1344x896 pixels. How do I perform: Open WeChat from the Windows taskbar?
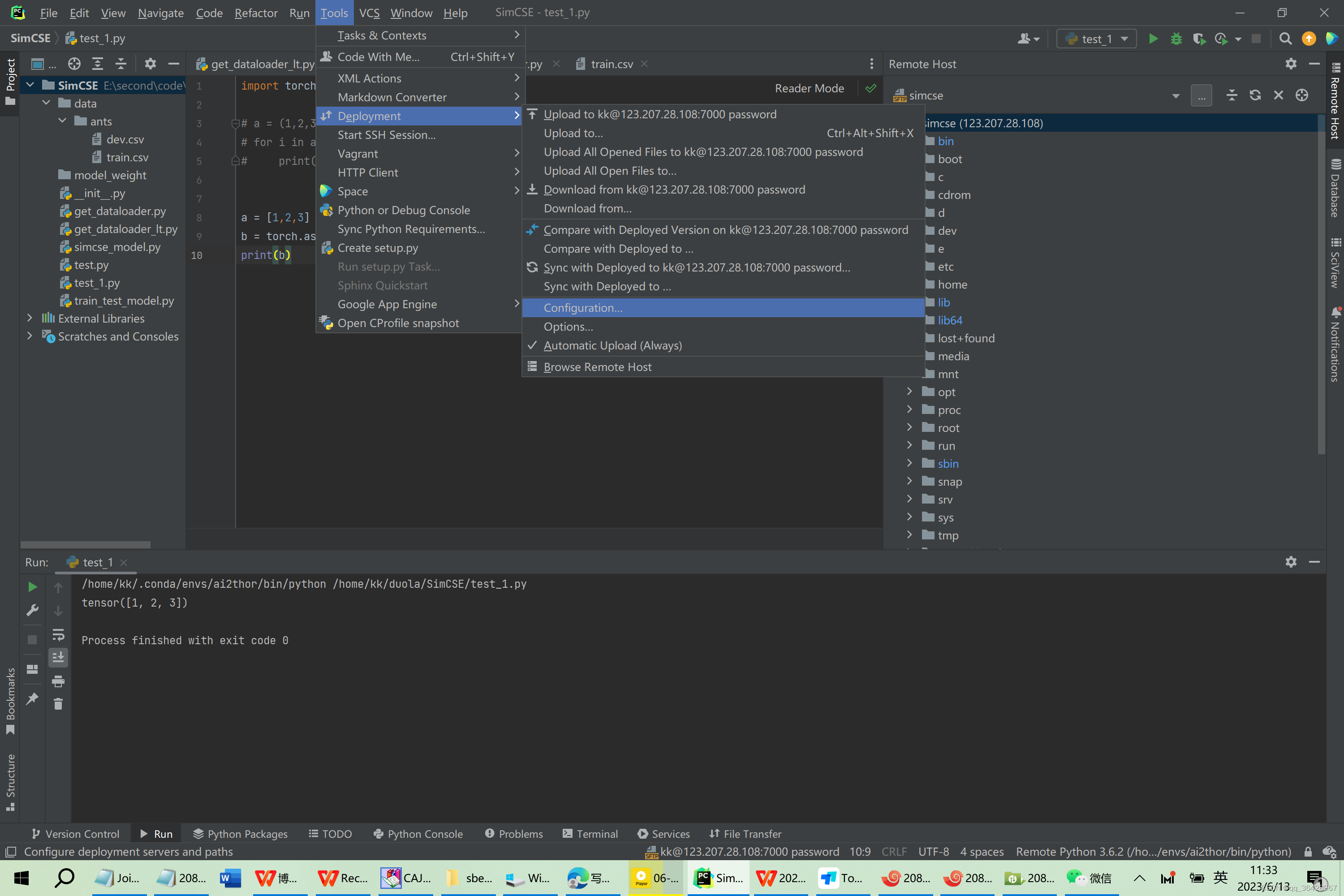(x=1089, y=878)
